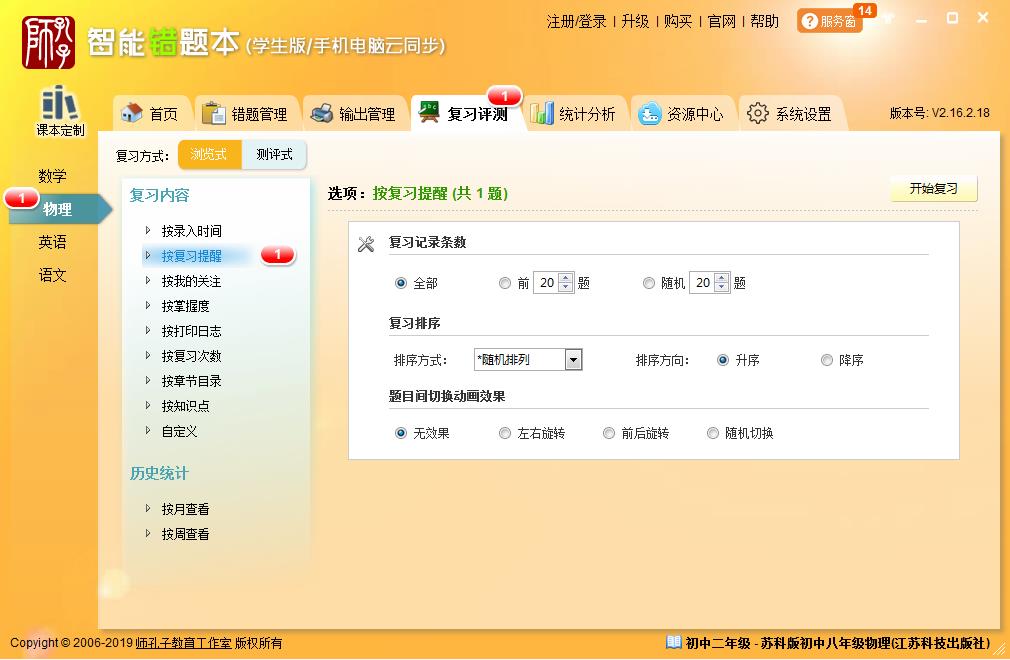The image size is (1010, 660).
Task: Click the 开始复习 button
Action: [x=933, y=189]
